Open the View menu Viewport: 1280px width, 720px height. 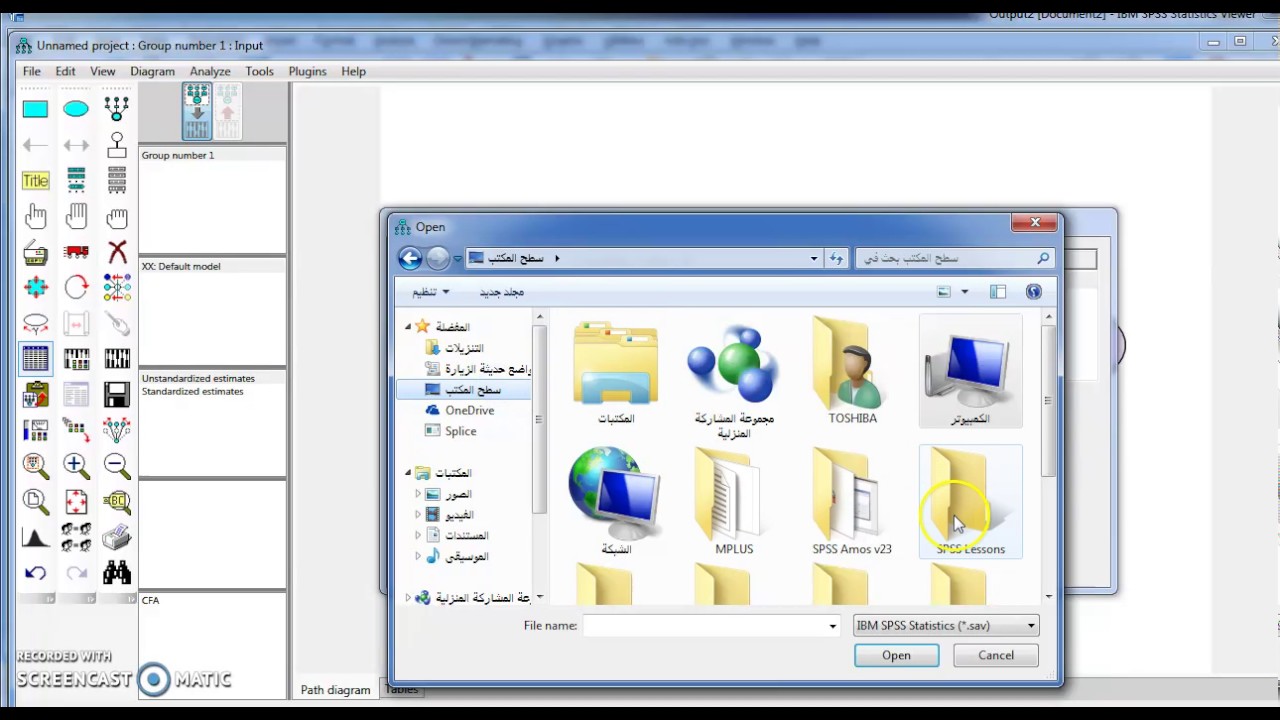102,71
